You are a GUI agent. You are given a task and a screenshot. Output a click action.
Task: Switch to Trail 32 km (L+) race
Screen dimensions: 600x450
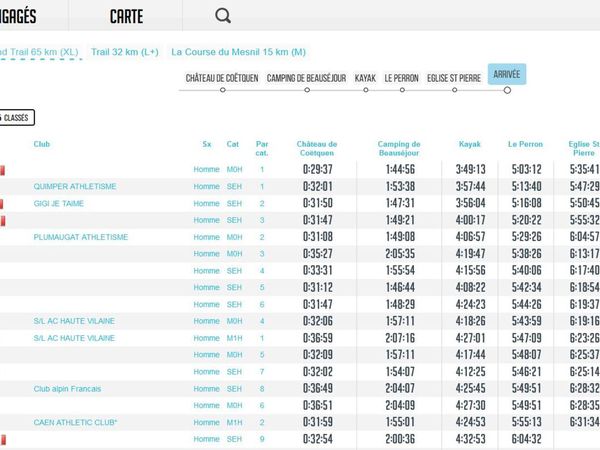point(124,52)
